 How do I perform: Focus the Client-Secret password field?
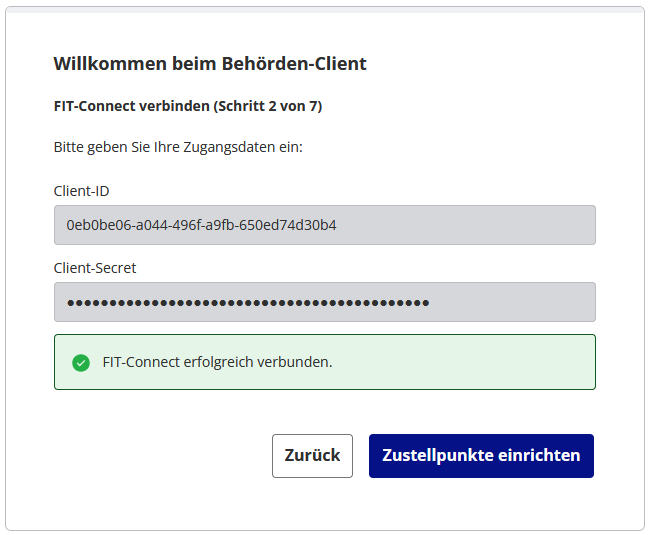324,302
